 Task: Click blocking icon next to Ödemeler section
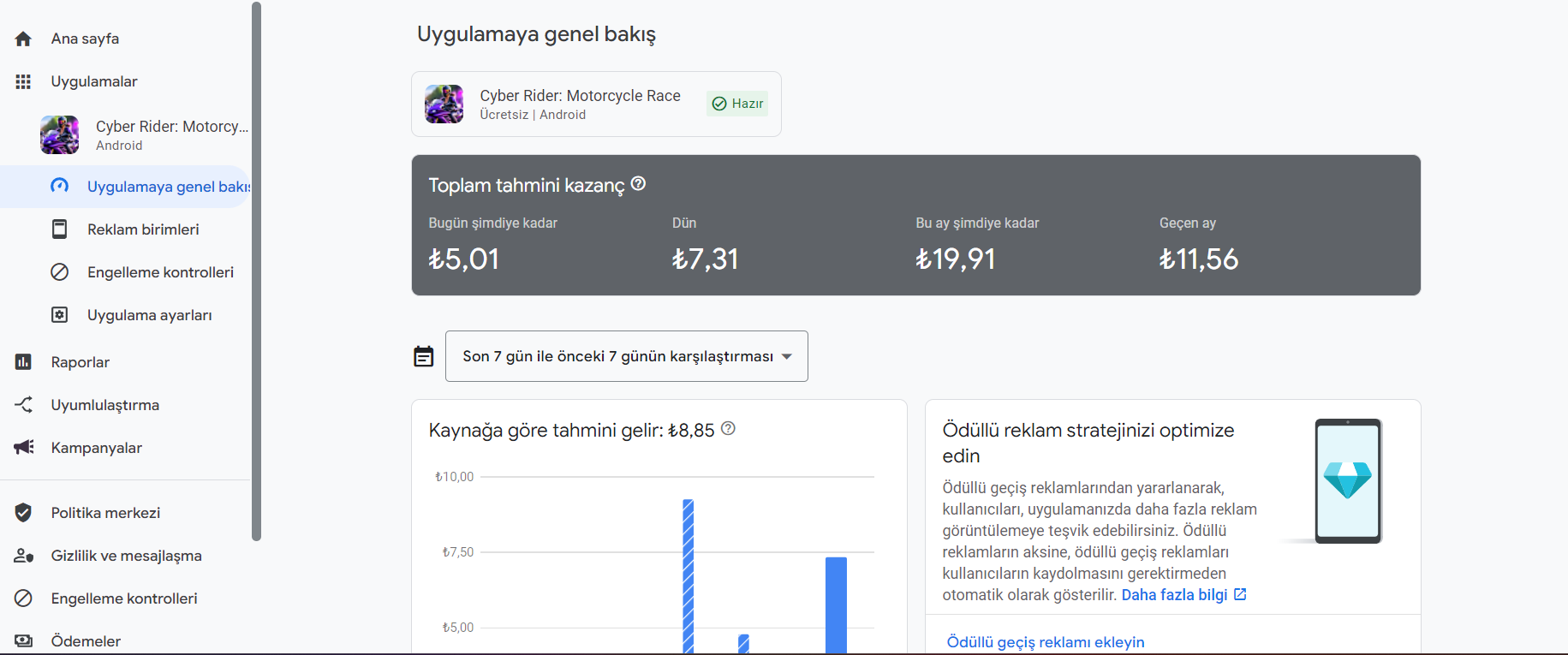click(23, 598)
